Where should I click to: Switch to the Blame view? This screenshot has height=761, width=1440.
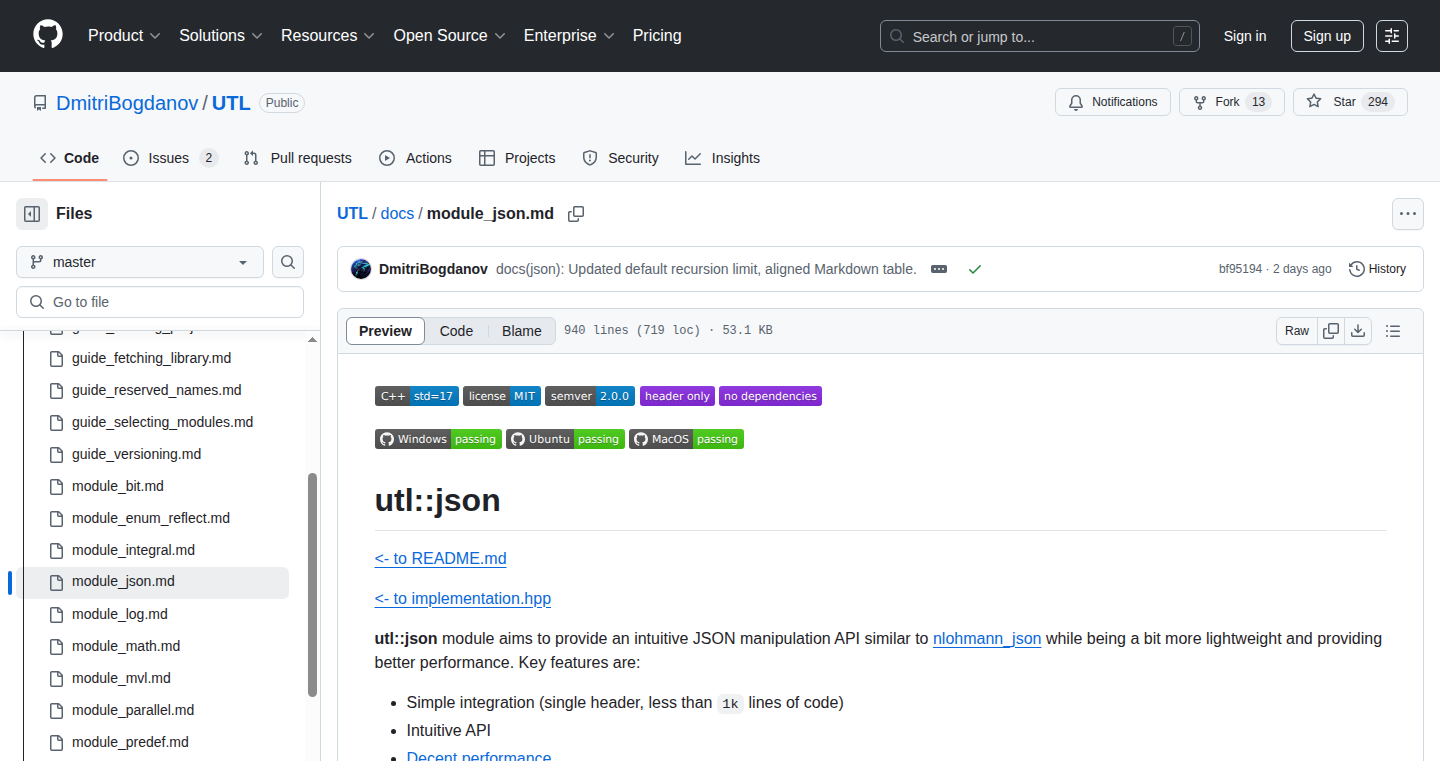(521, 331)
